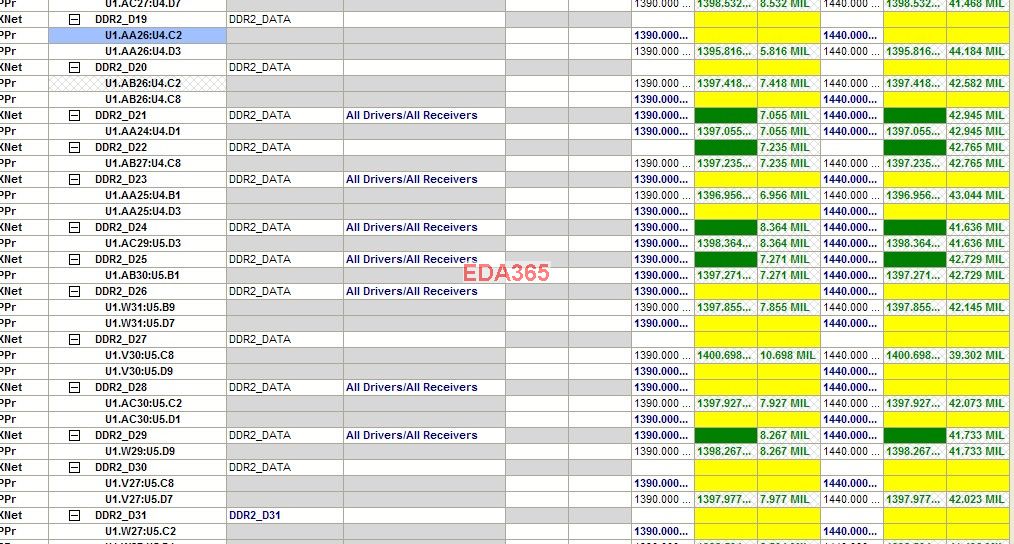Collapse the DDR2_D25 net group
This screenshot has width=1014, height=544.
[74, 259]
